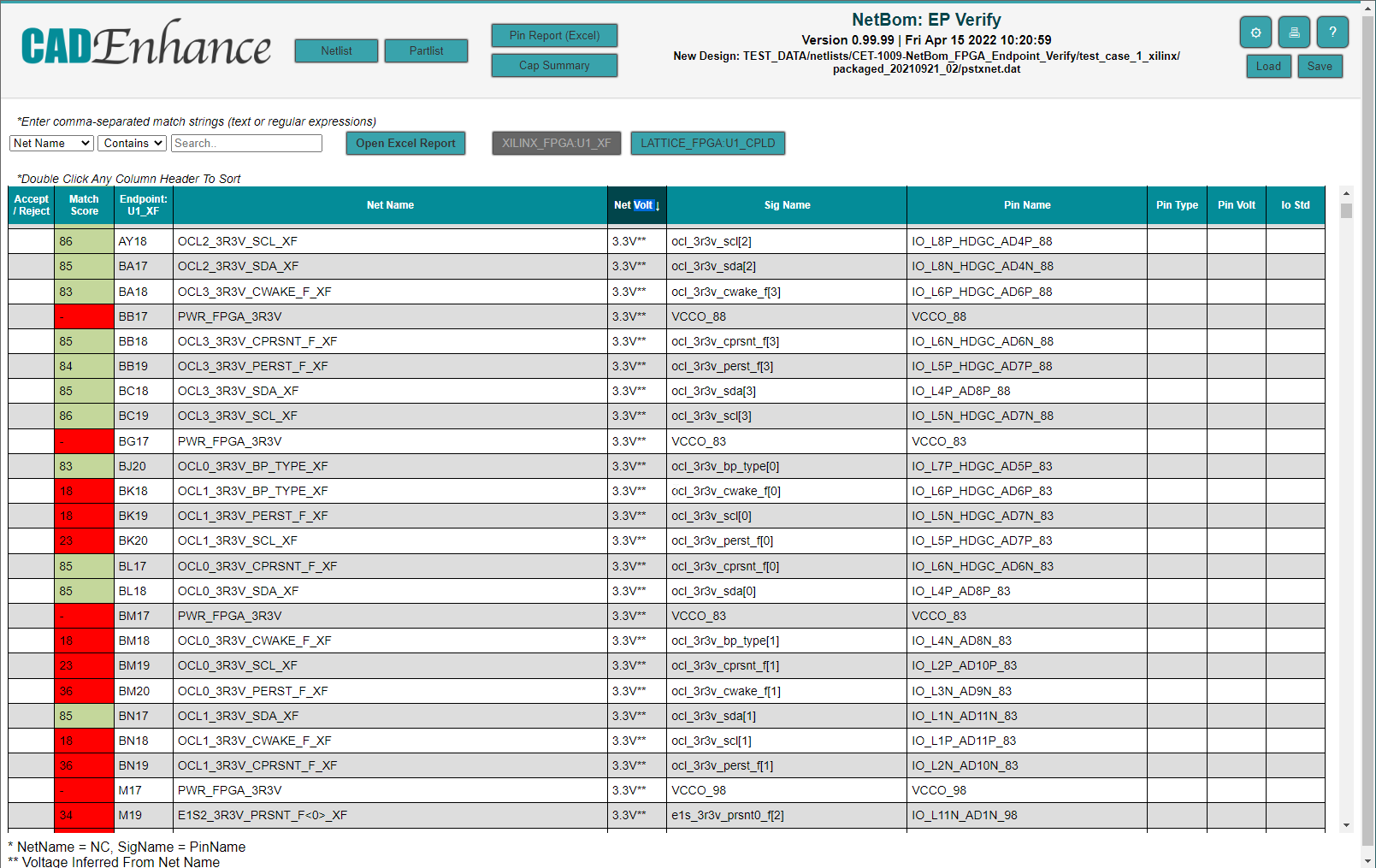The image size is (1376, 868).
Task: Click match score 85 for BL18
Action: pos(84,591)
